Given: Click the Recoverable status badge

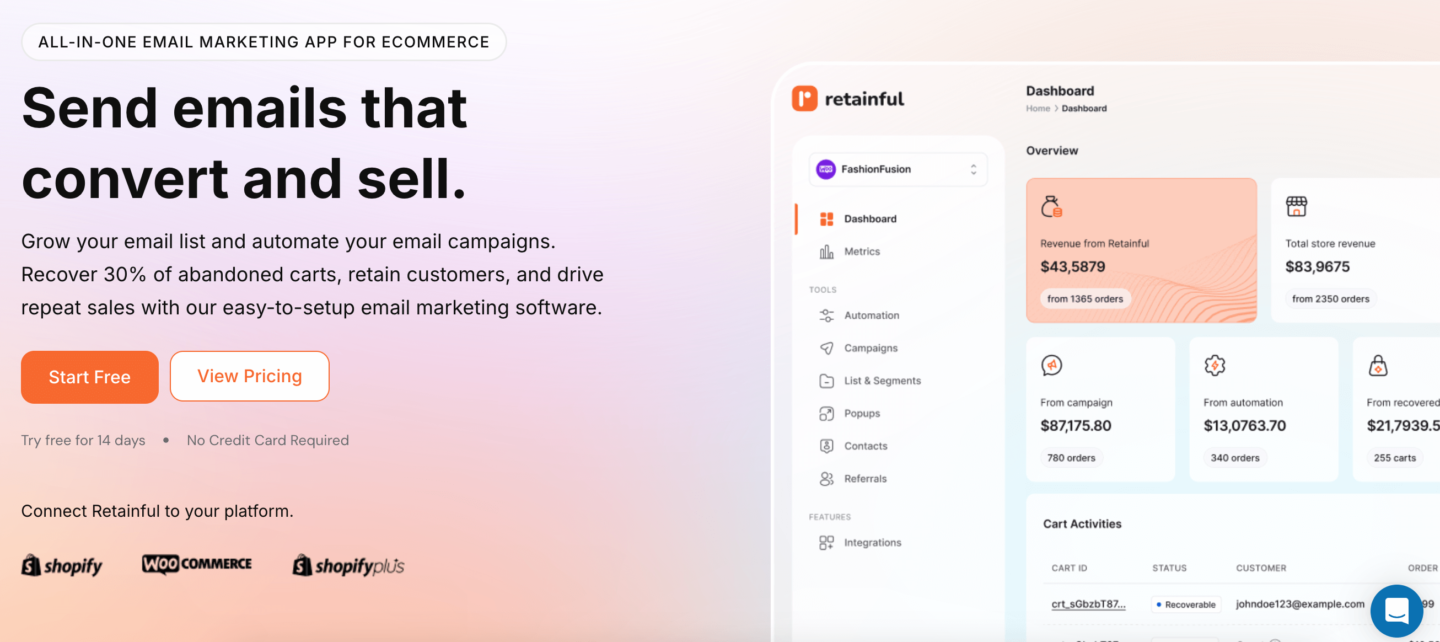Looking at the screenshot, I should pyautogui.click(x=1186, y=604).
